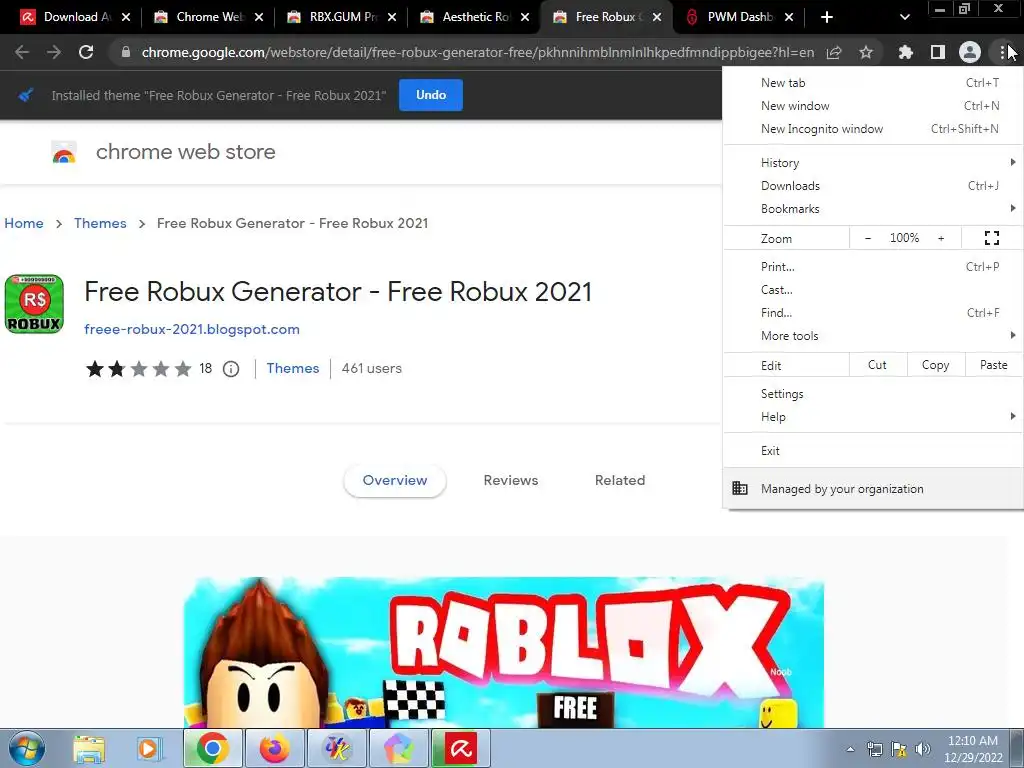Select New window menu item

point(872,106)
